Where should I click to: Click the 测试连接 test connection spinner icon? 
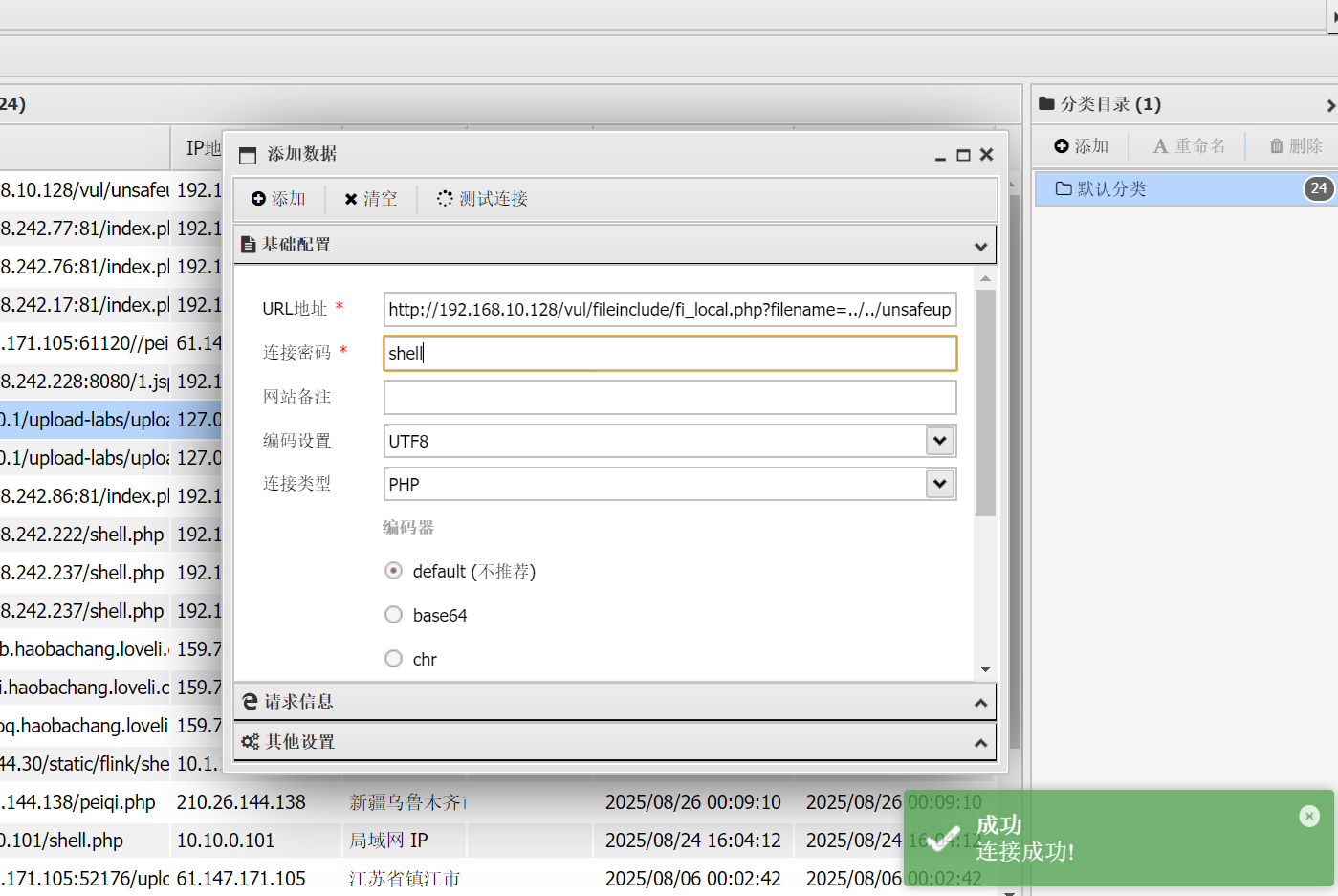[x=445, y=199]
